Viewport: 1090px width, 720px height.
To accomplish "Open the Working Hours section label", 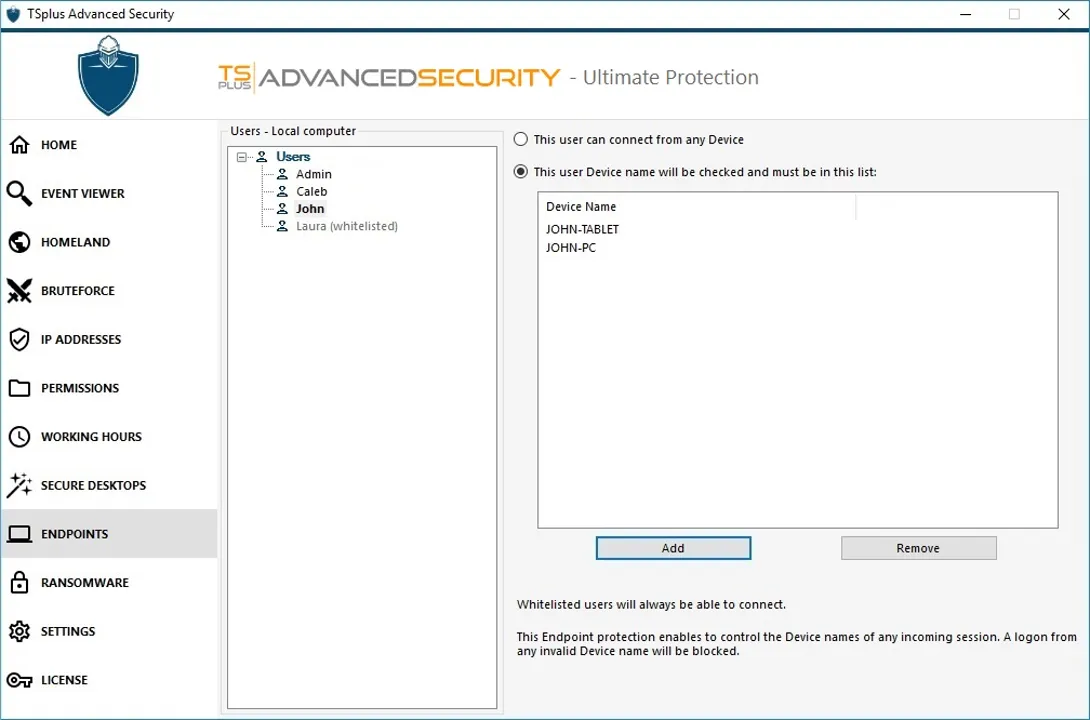I will (x=91, y=436).
